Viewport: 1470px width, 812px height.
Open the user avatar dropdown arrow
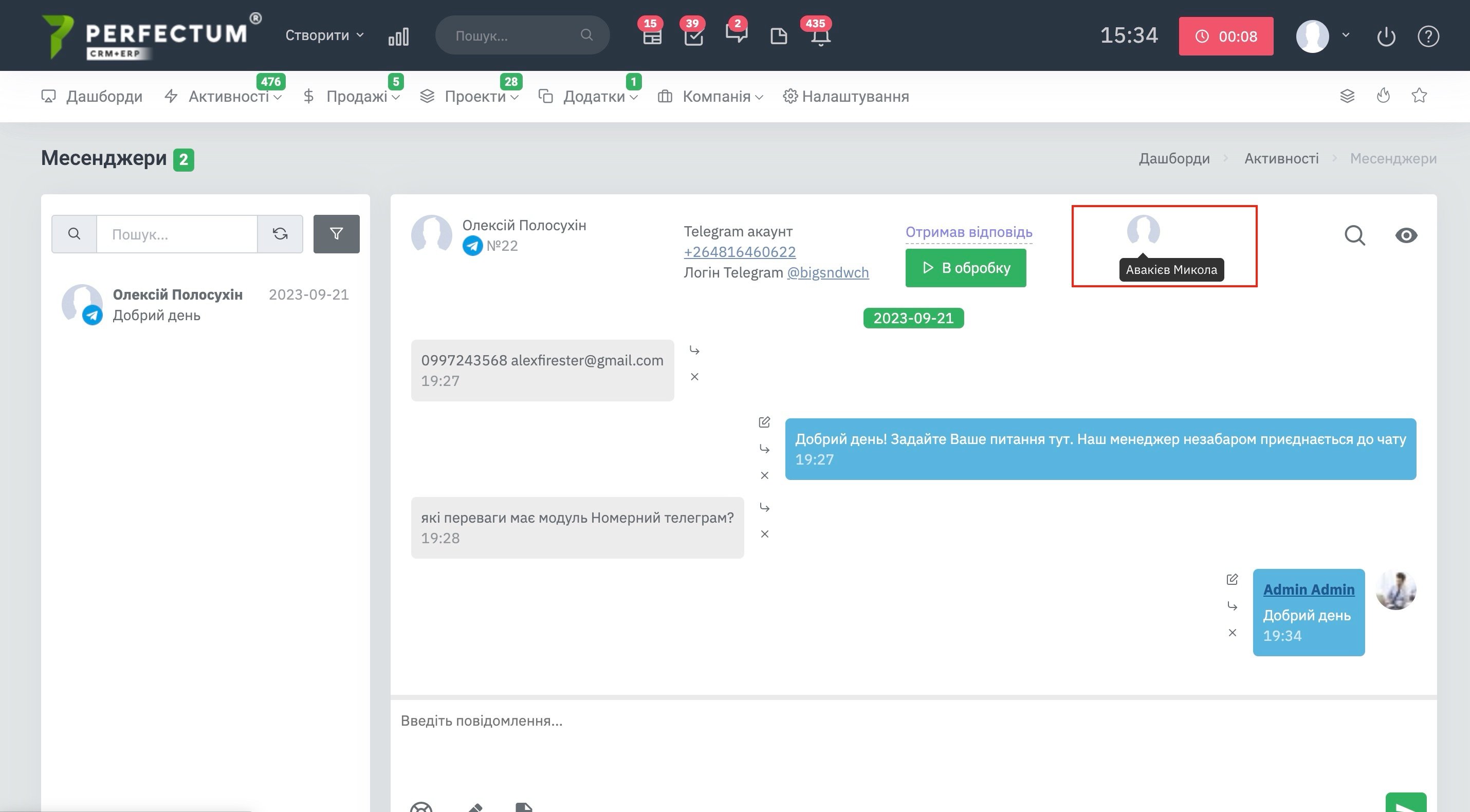click(x=1346, y=35)
